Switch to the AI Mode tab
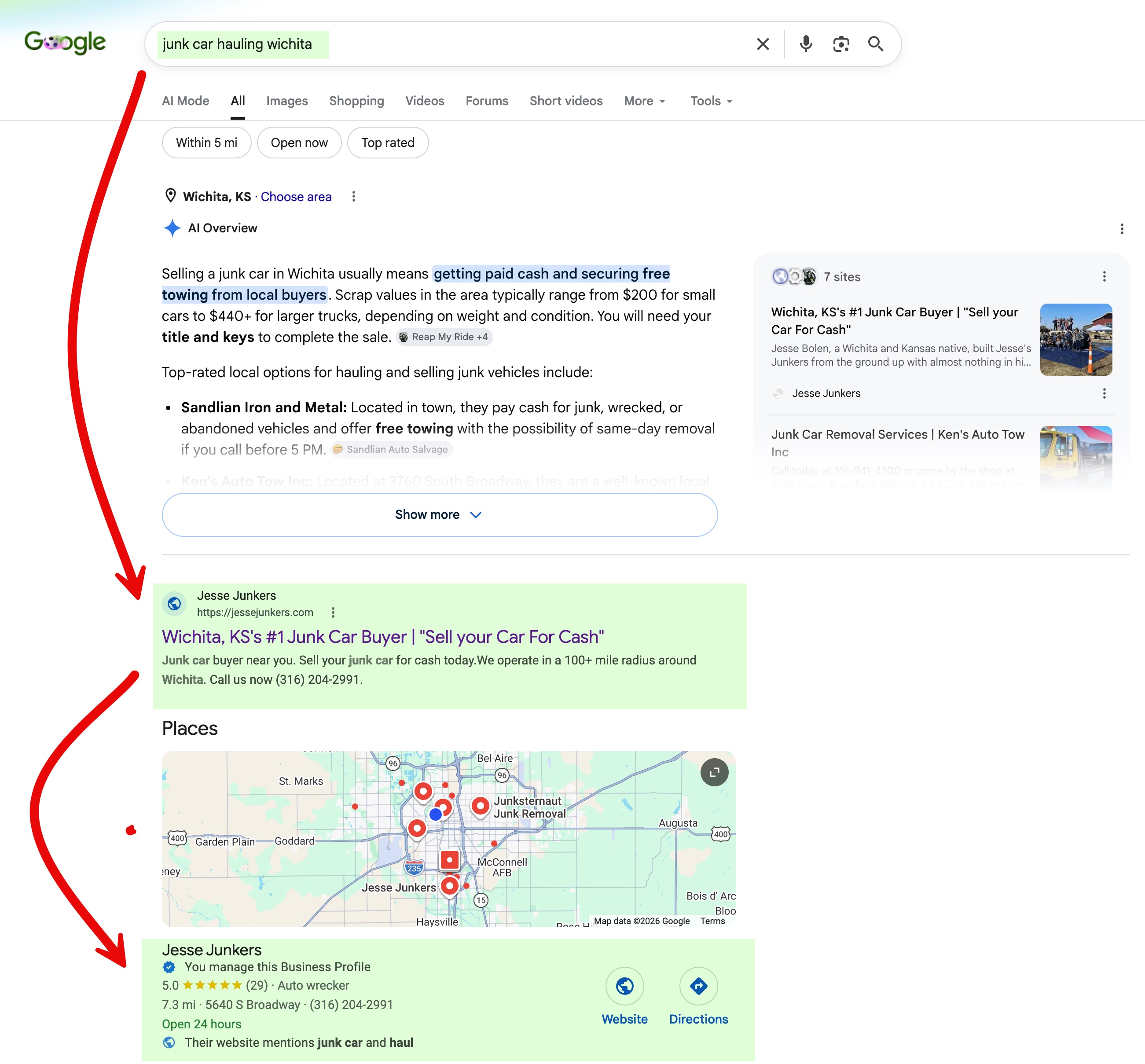Image resolution: width=1145 pixels, height=1064 pixels. (x=185, y=101)
